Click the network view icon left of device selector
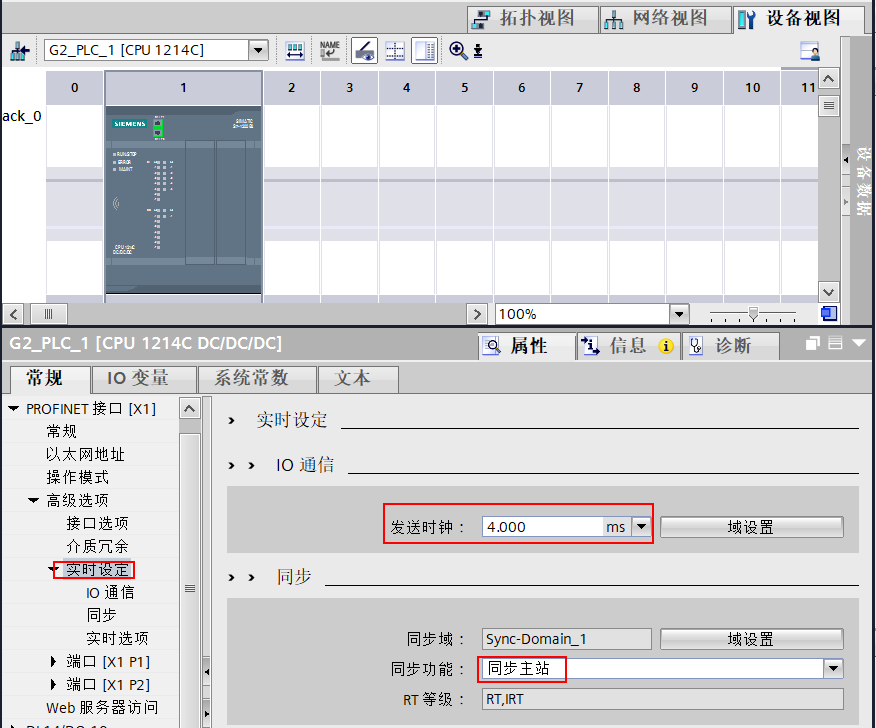This screenshot has width=876, height=728. pos(20,51)
